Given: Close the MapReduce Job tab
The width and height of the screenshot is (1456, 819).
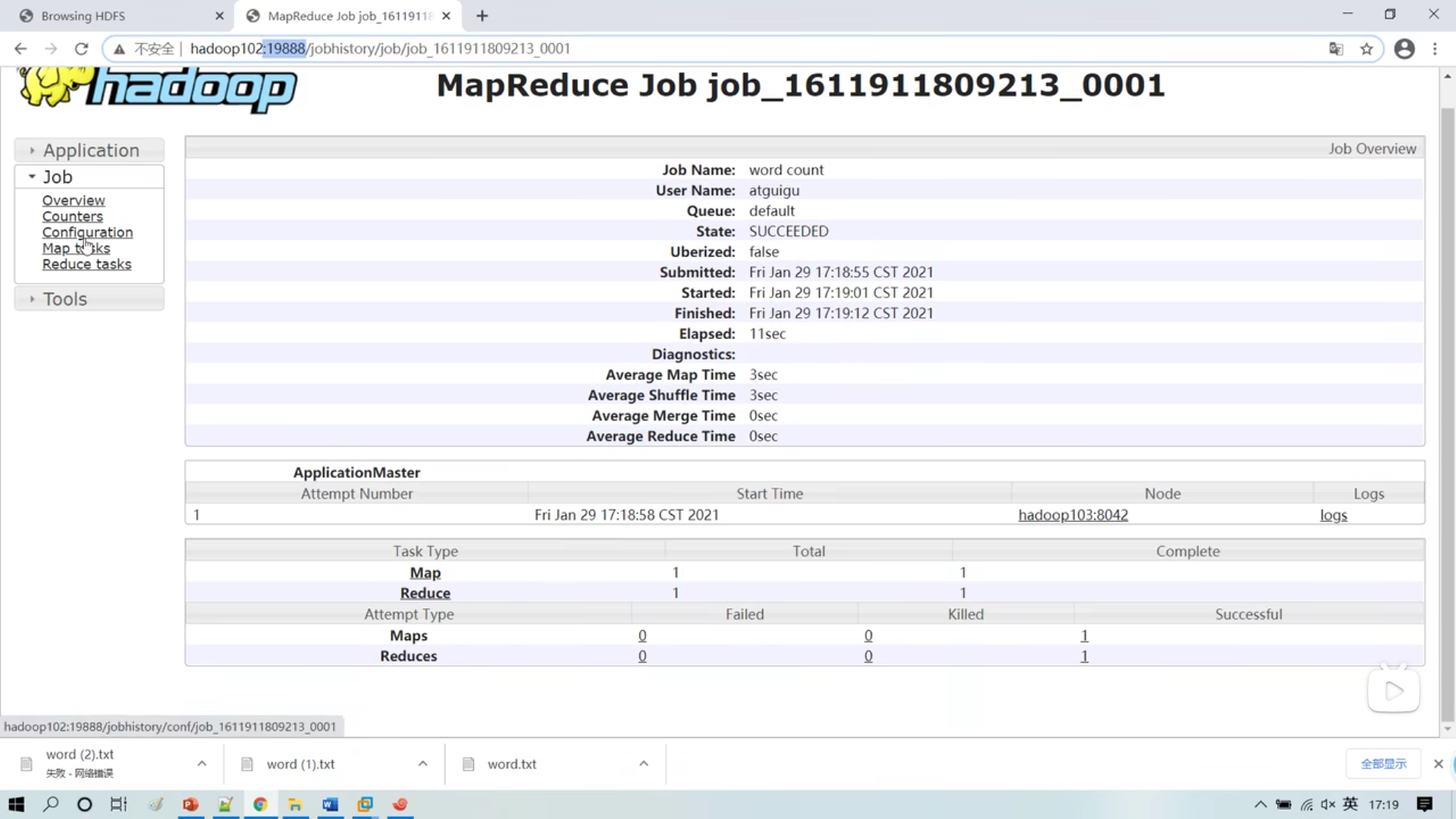Looking at the screenshot, I should 446,16.
